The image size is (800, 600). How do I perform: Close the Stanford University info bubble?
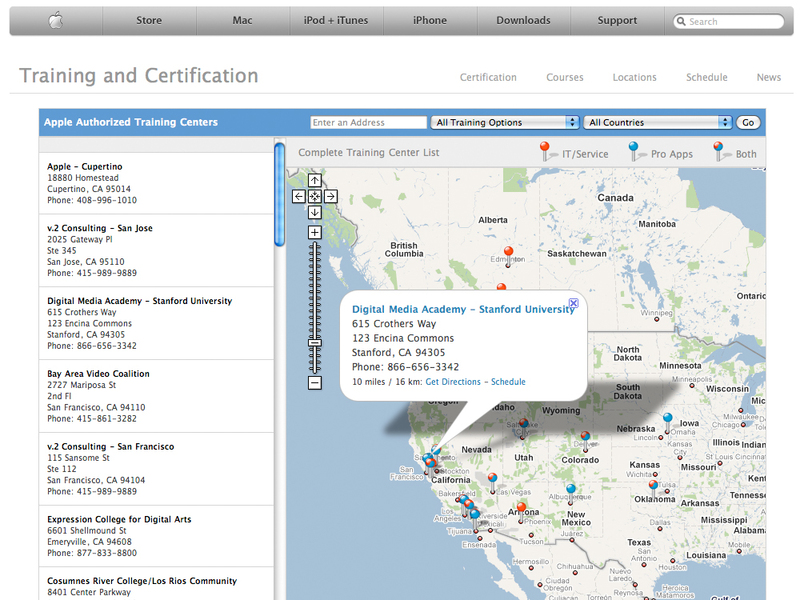(x=573, y=303)
